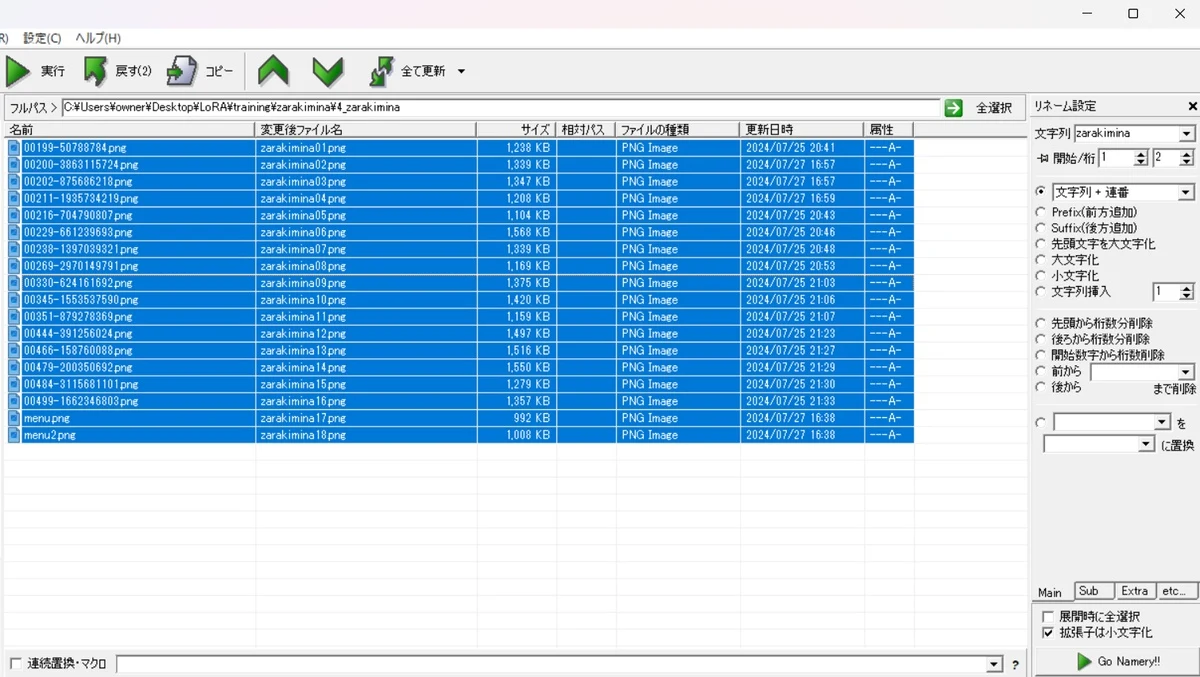Viewport: 1200px width, 677px height.
Task: Increase the 開始 start number stepper
Action: [x=1141, y=154]
